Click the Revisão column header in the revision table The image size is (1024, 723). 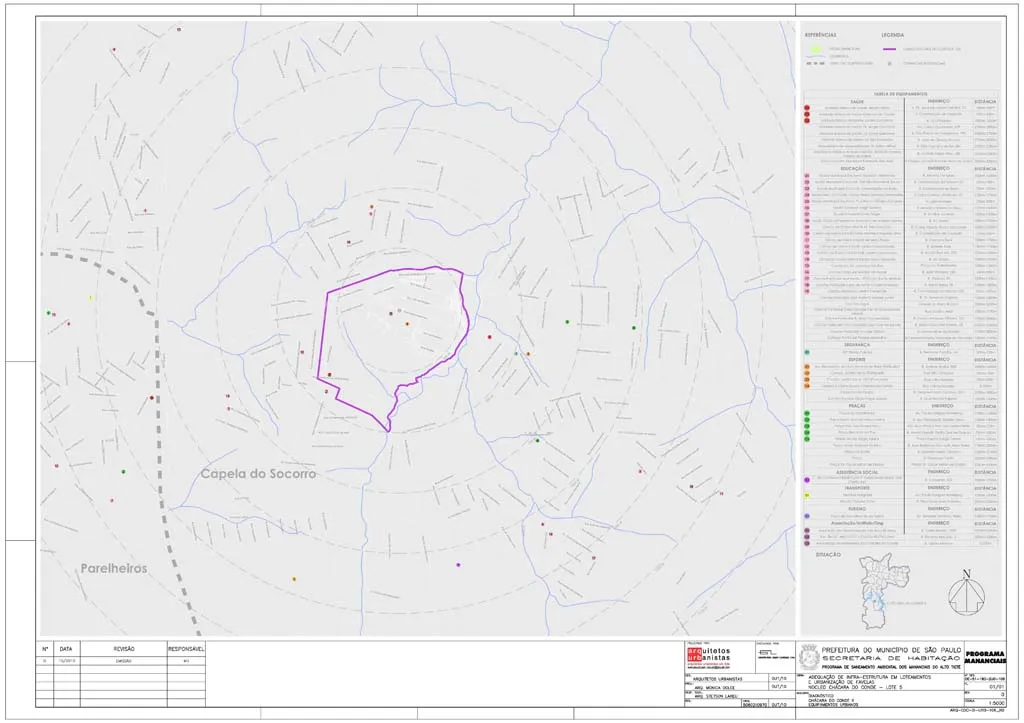123,648
